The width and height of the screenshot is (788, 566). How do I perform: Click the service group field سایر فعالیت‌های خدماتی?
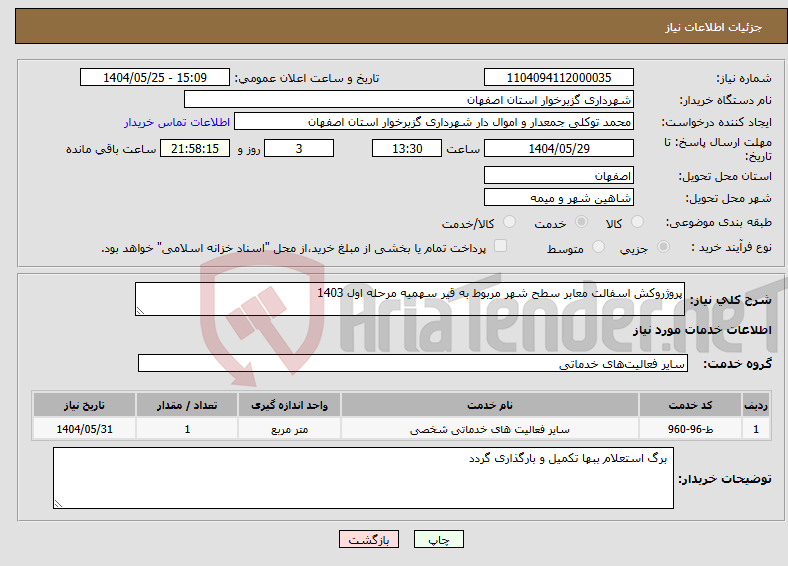coord(413,363)
